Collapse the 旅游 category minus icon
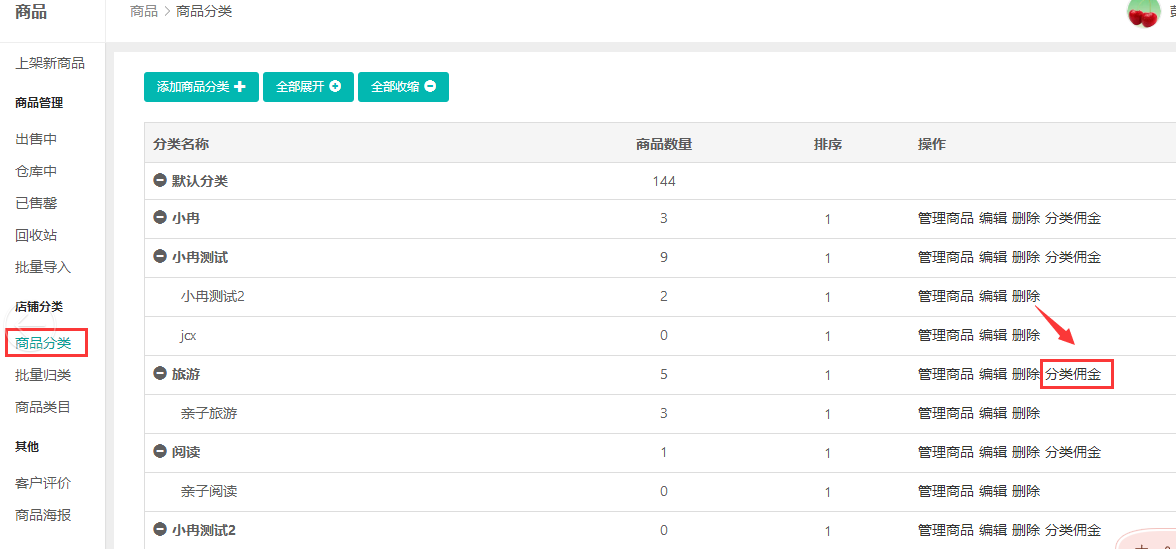 click(x=159, y=374)
